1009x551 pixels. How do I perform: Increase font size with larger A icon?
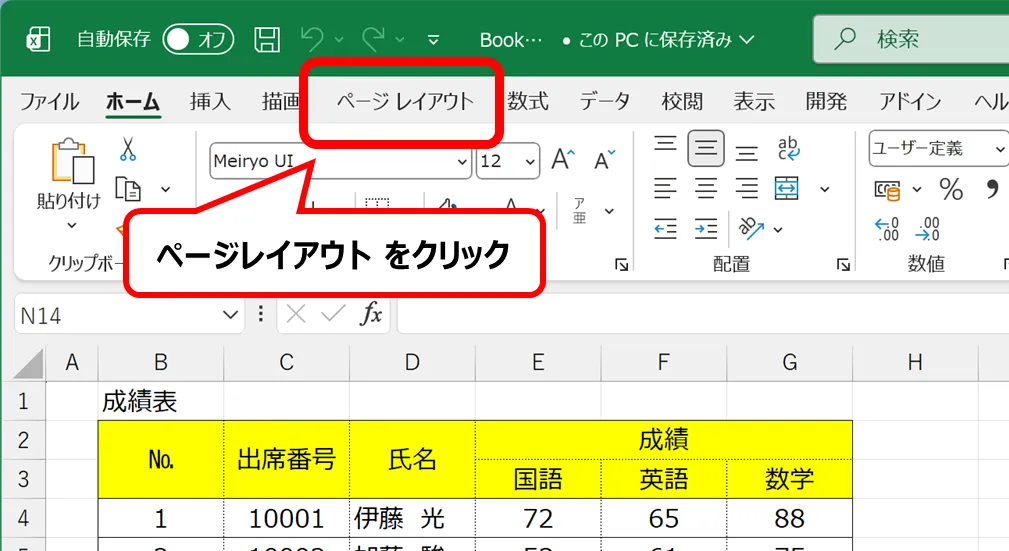click(563, 160)
